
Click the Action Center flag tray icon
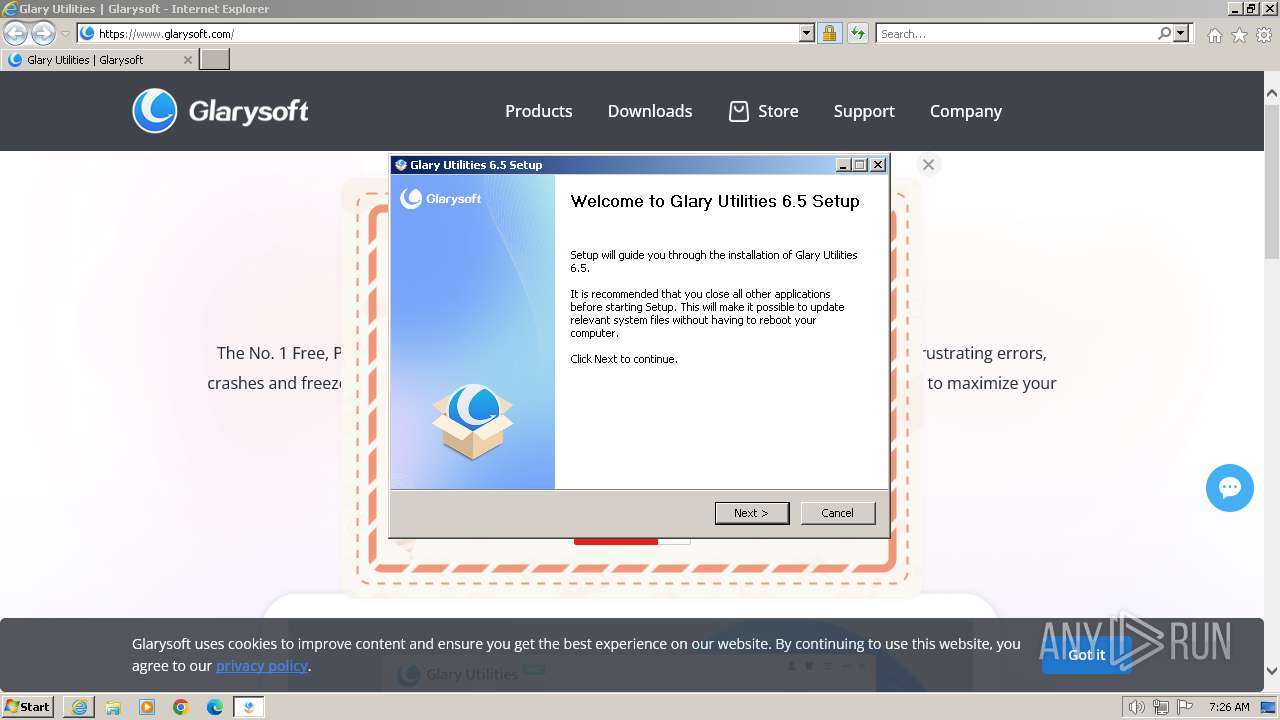[x=1185, y=707]
